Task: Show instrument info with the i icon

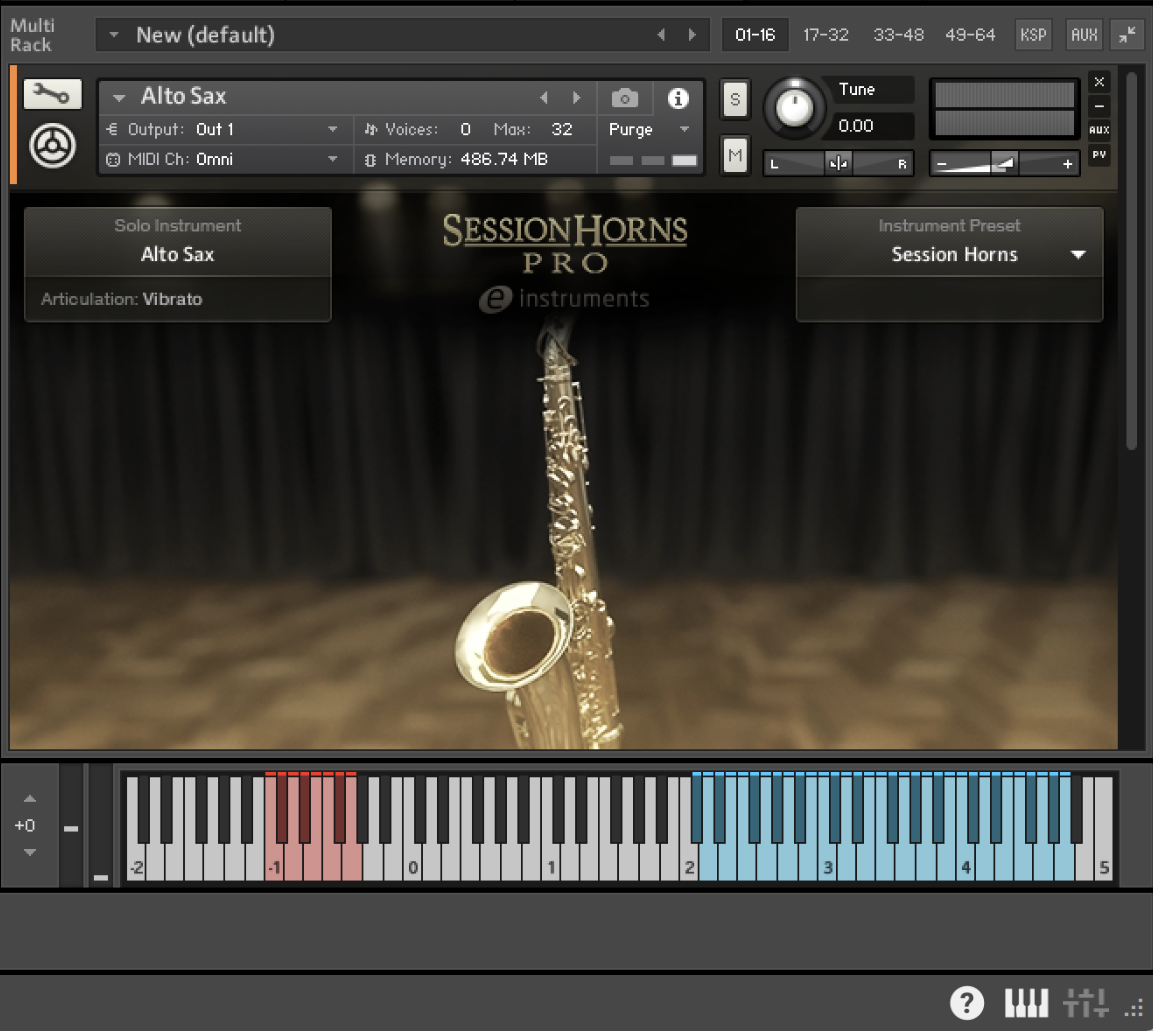Action: (678, 98)
